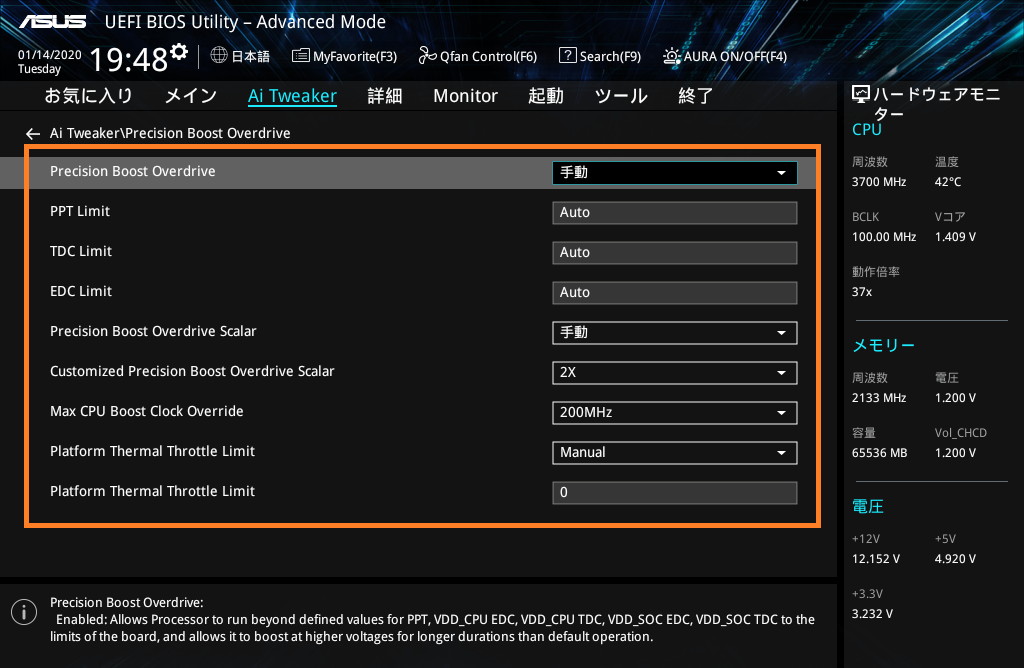Click the 4.920 V value
This screenshot has height=668, width=1024.
[955, 558]
